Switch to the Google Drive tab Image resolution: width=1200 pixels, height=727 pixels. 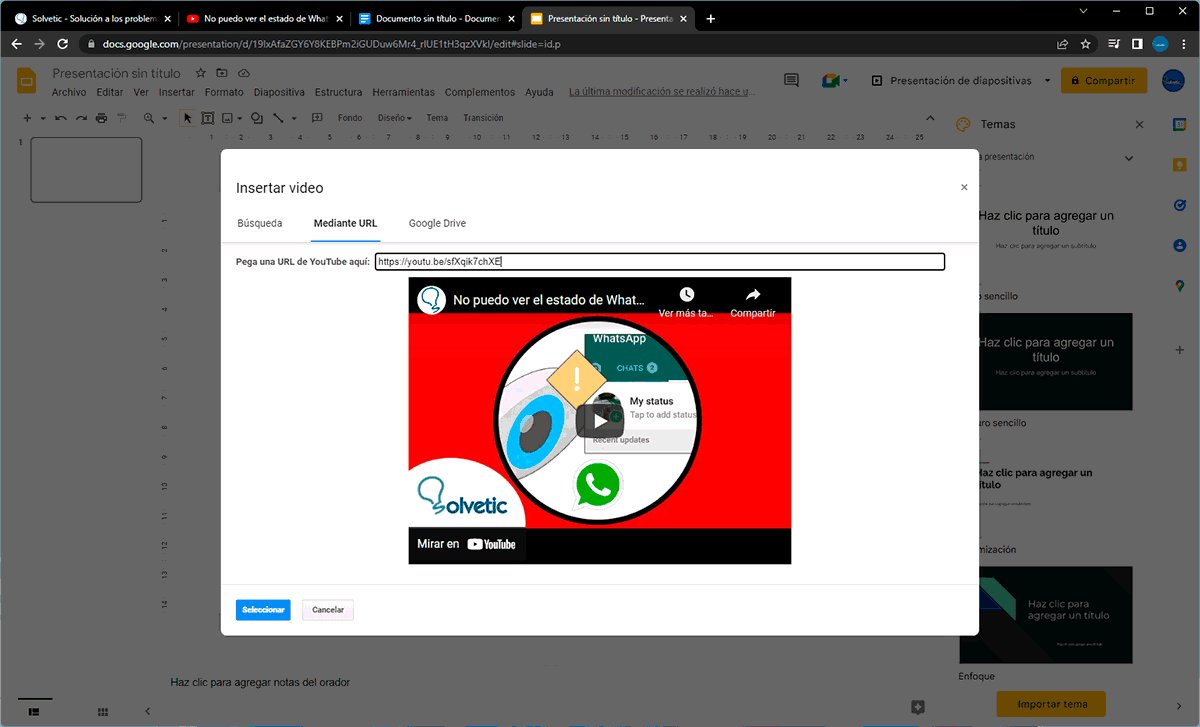pyautogui.click(x=437, y=223)
